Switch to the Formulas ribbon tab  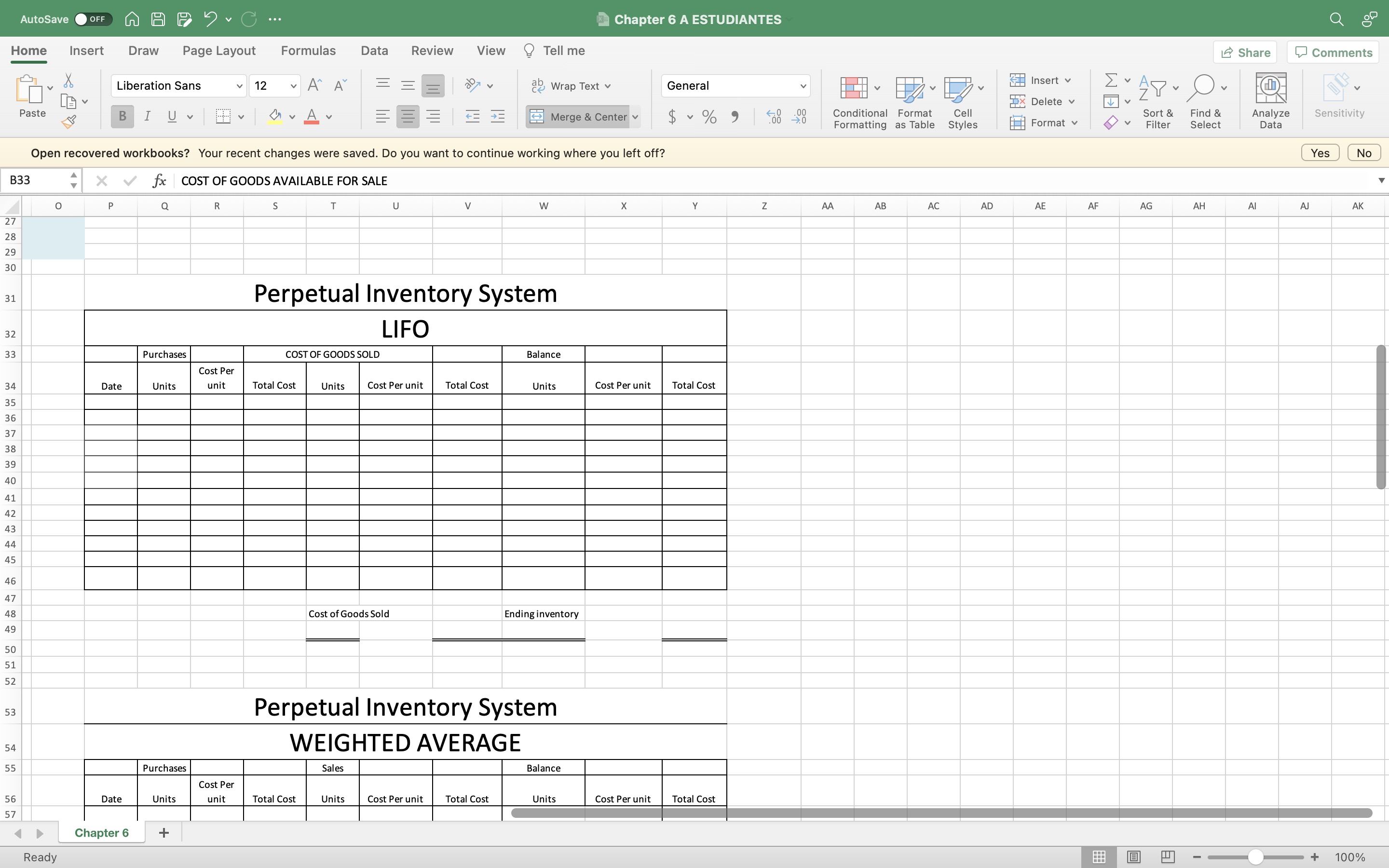click(308, 51)
